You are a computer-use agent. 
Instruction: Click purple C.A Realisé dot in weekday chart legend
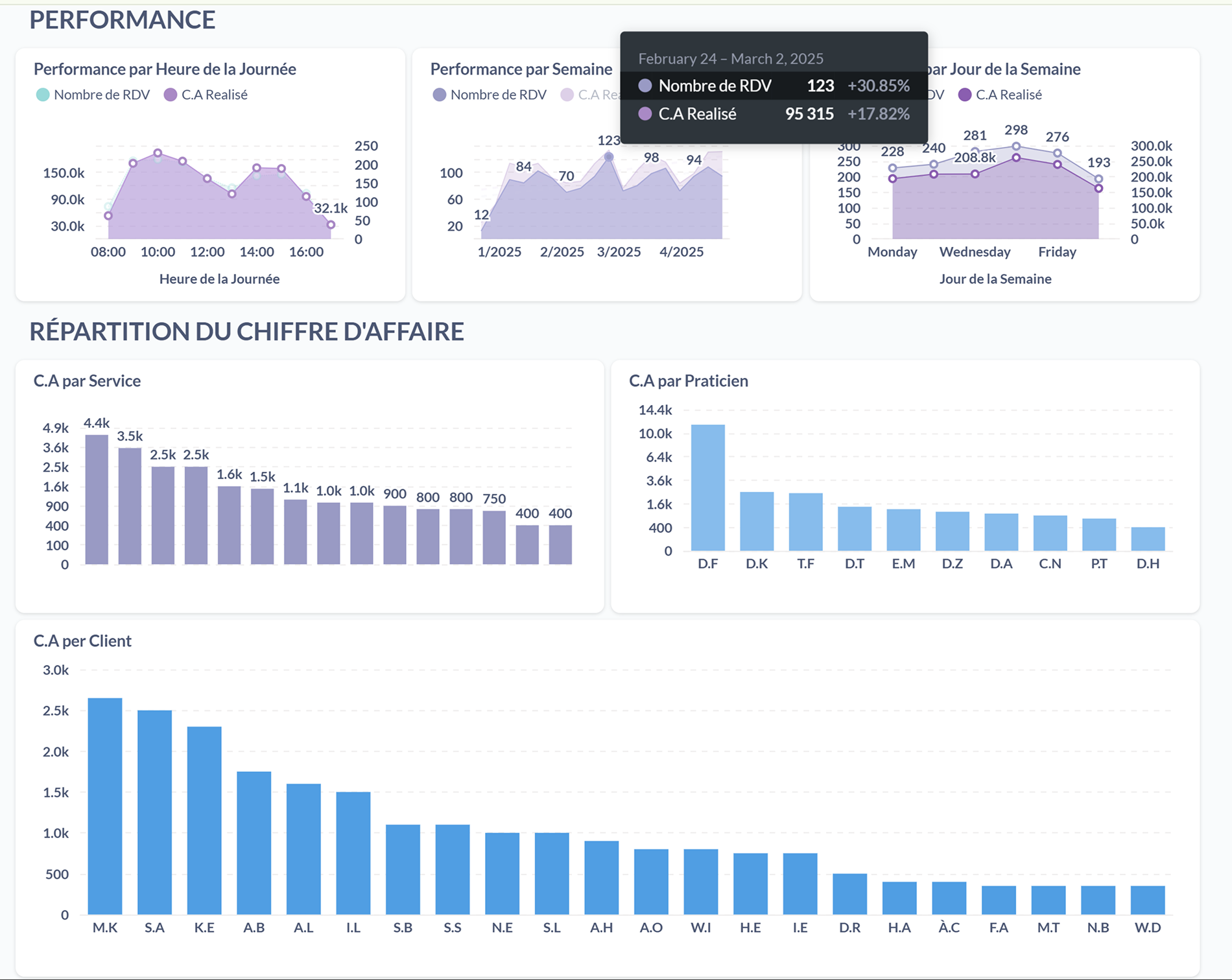[965, 95]
